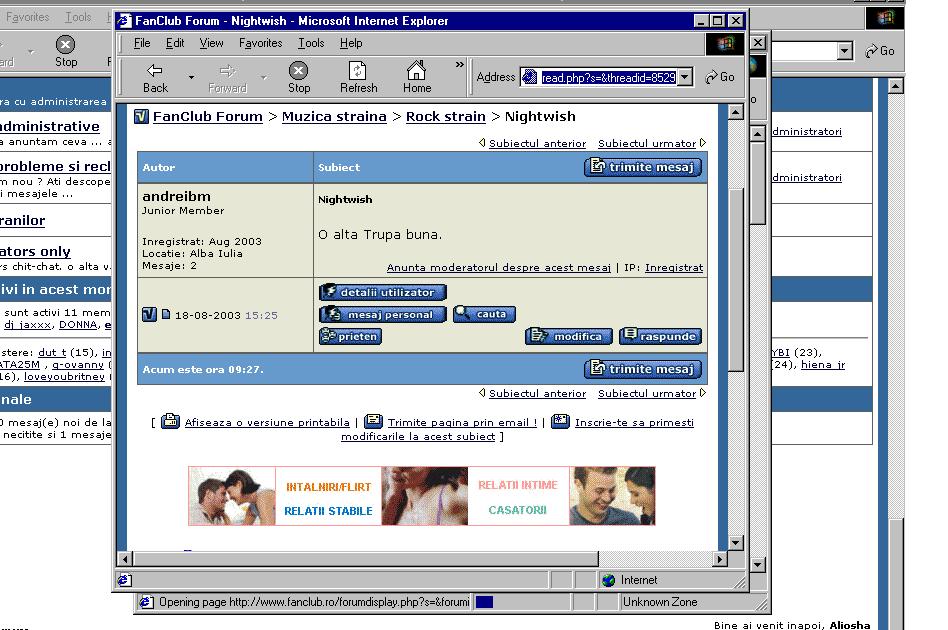The width and height of the screenshot is (948, 630).
Task: Open Muzica straina breadcrumb link
Action: click(334, 116)
